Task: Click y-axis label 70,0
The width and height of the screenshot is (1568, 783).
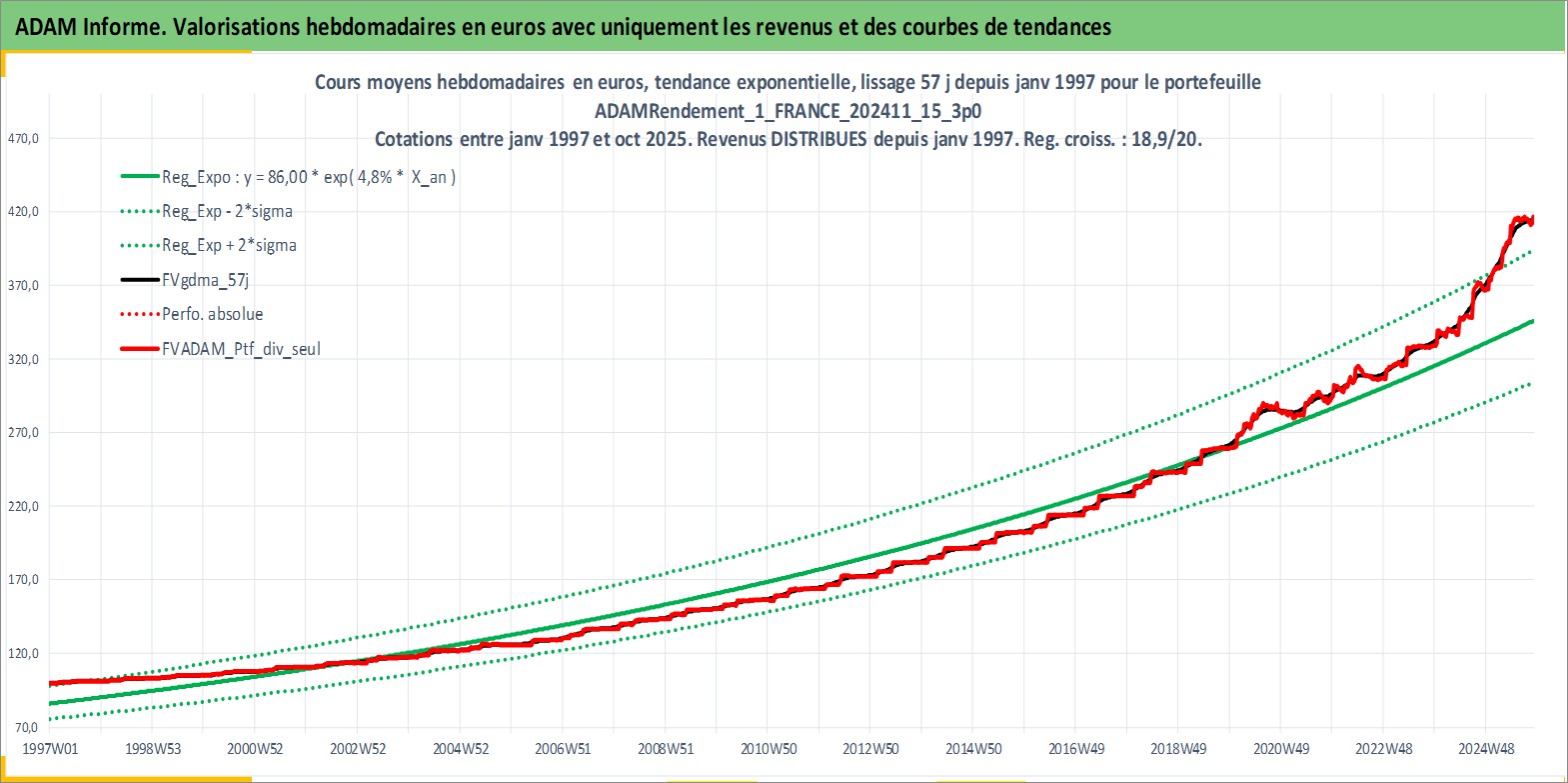Action: tap(26, 727)
